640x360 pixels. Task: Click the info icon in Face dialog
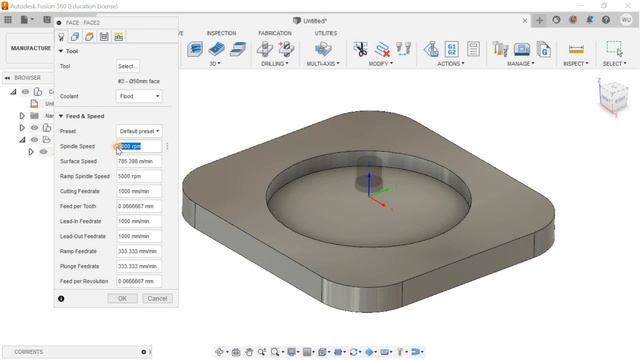point(61,299)
